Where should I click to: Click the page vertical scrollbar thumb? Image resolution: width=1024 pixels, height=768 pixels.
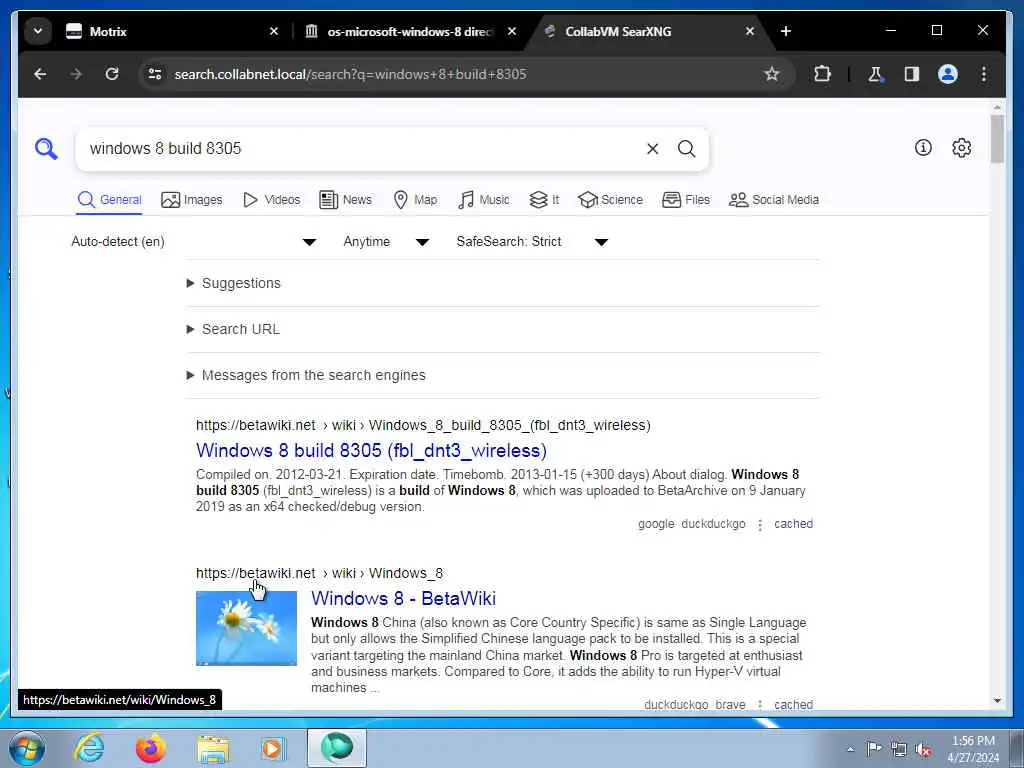click(x=997, y=138)
